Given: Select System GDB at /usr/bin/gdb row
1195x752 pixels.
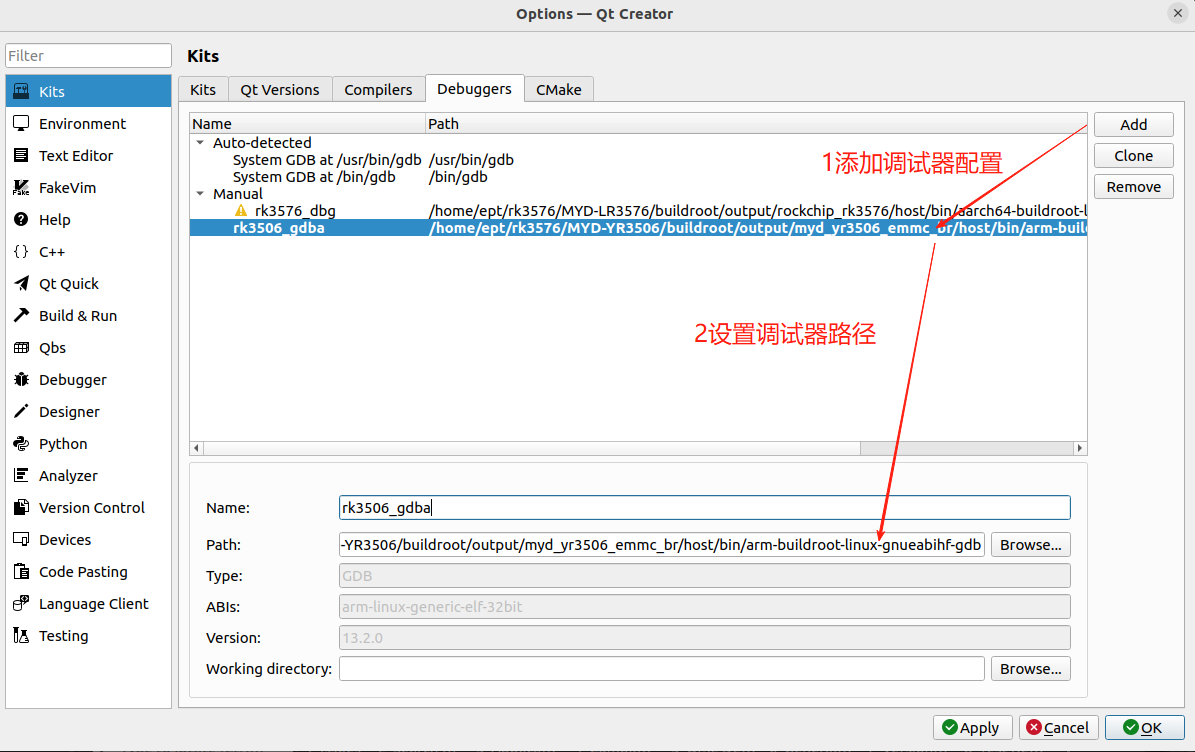Looking at the screenshot, I should tap(638, 160).
